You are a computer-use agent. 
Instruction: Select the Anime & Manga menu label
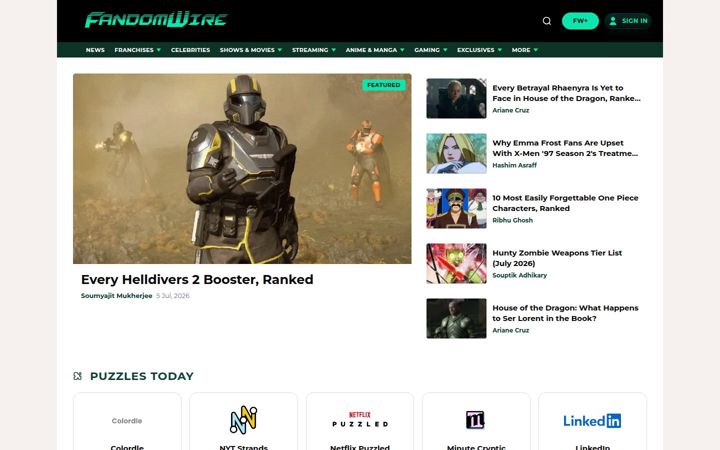point(371,50)
